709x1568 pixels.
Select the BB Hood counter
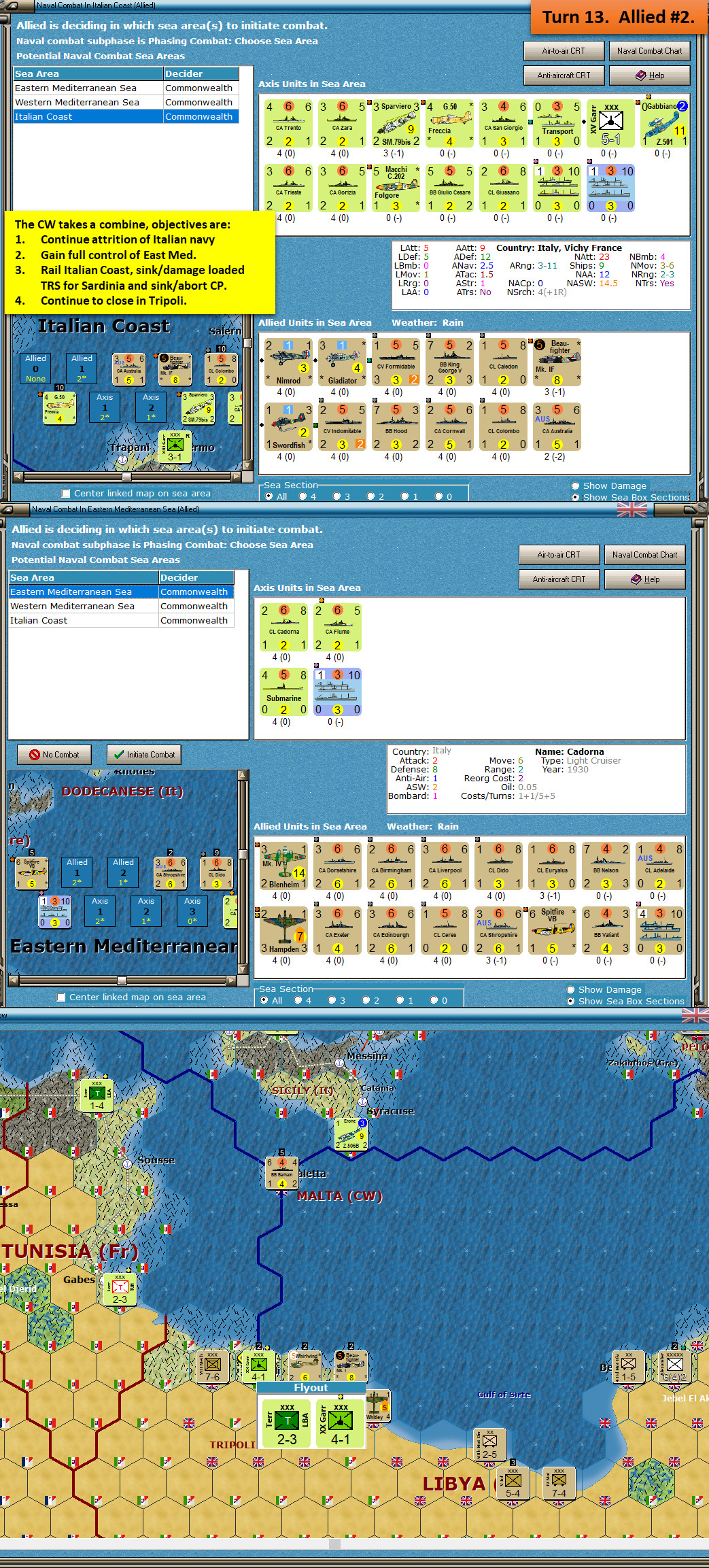pyautogui.click(x=396, y=427)
